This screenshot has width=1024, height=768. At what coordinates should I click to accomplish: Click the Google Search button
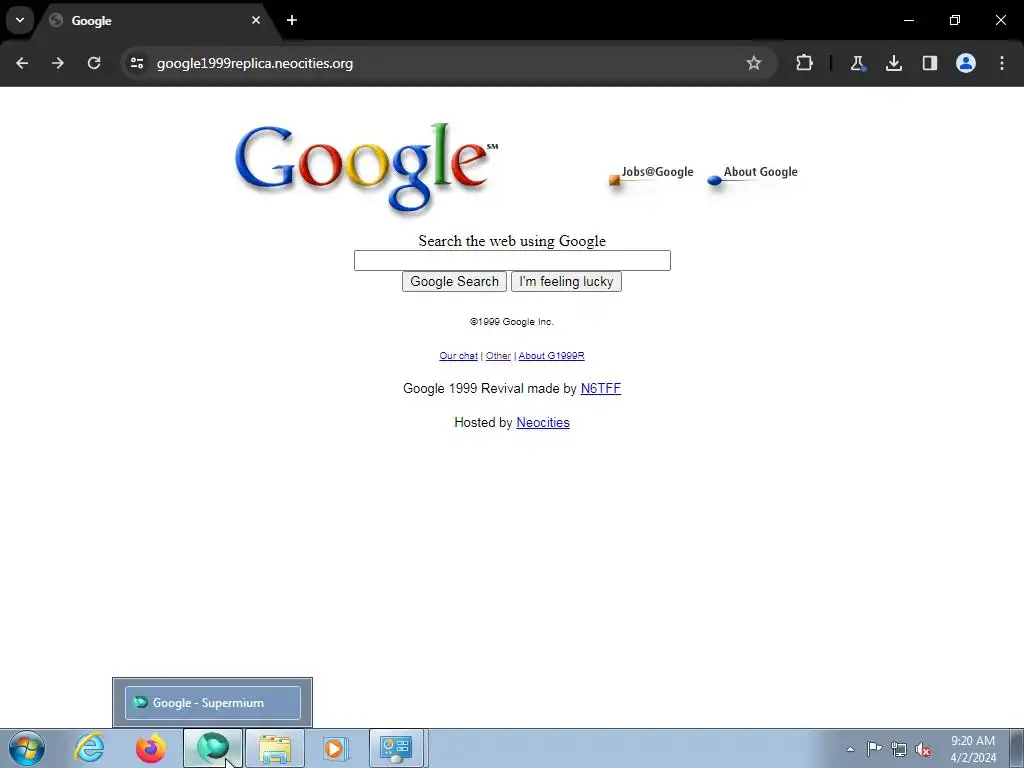[455, 281]
